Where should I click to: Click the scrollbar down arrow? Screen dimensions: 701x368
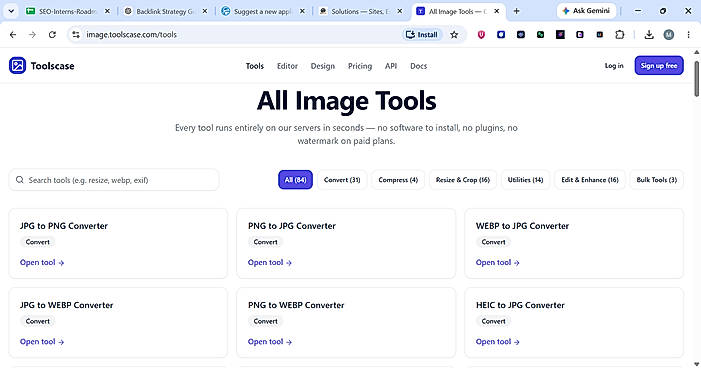[697, 364]
